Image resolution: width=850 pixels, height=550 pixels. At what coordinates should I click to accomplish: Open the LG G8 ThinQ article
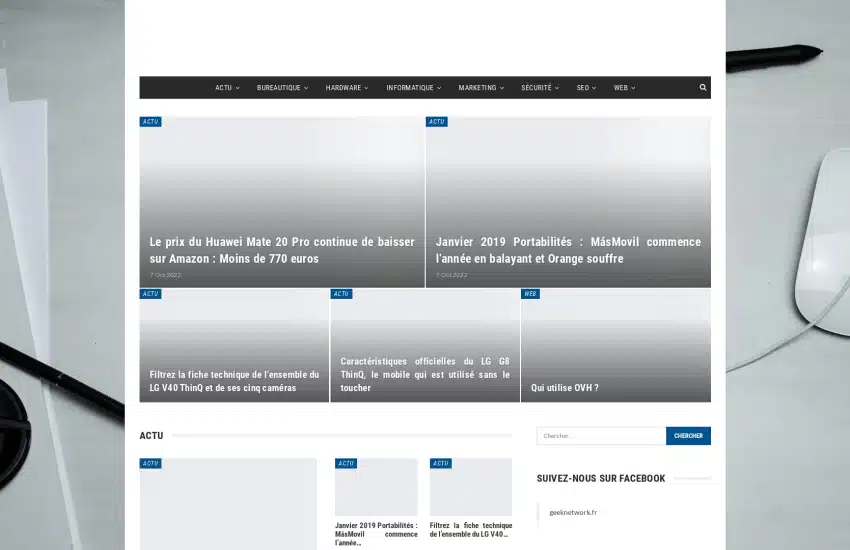click(x=425, y=374)
